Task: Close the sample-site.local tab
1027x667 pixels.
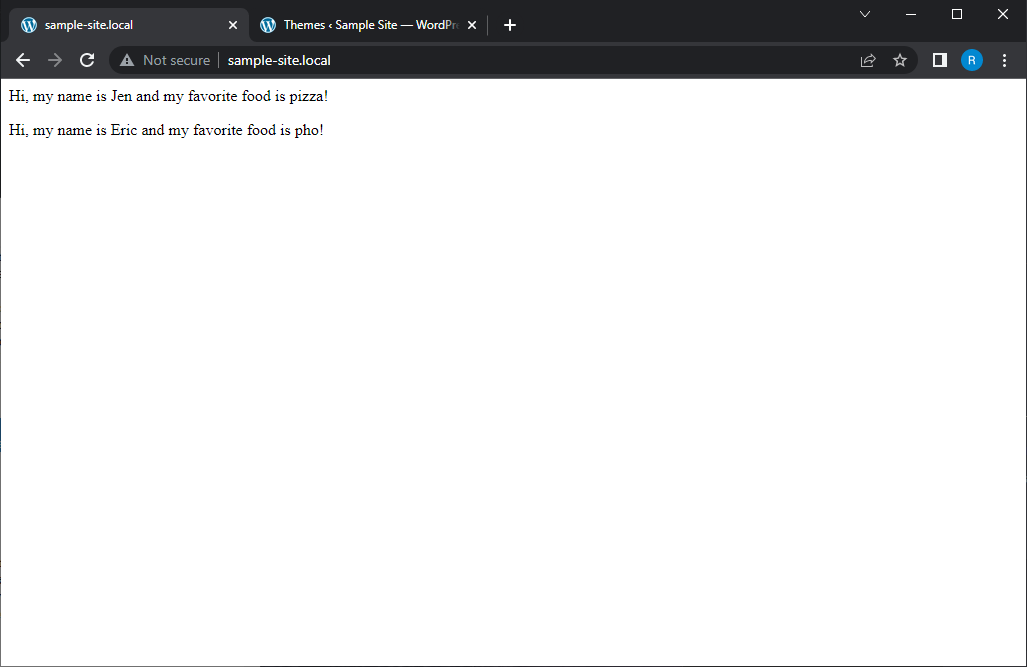Action: (233, 25)
